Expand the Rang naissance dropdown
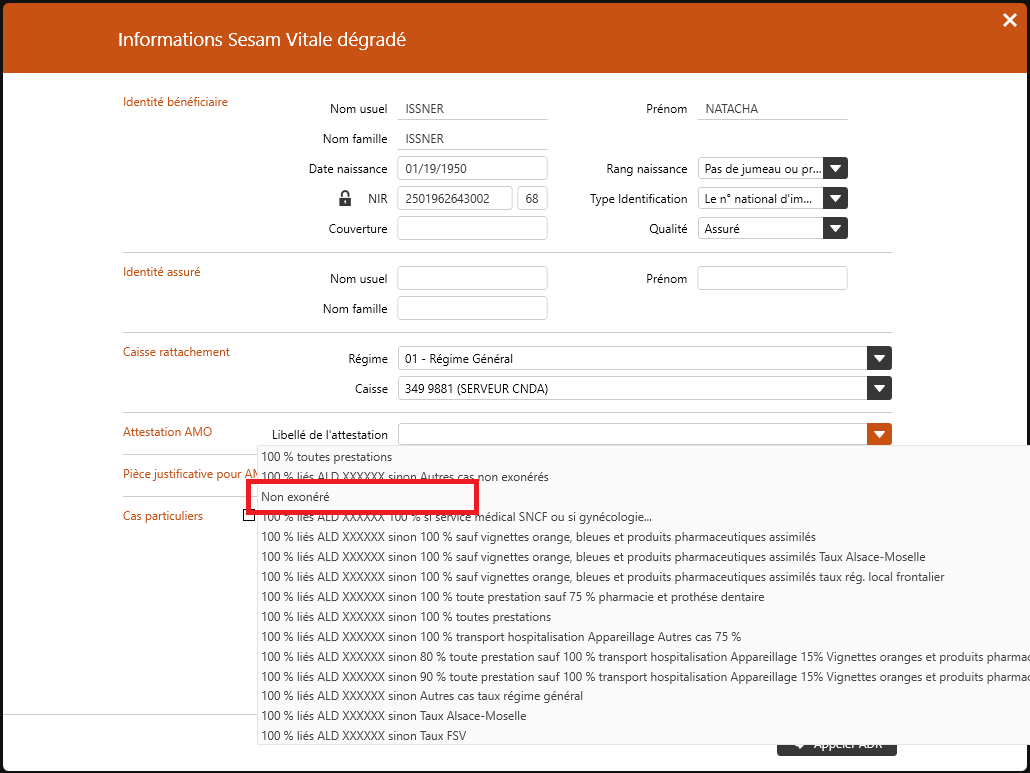1030x773 pixels. tap(835, 169)
